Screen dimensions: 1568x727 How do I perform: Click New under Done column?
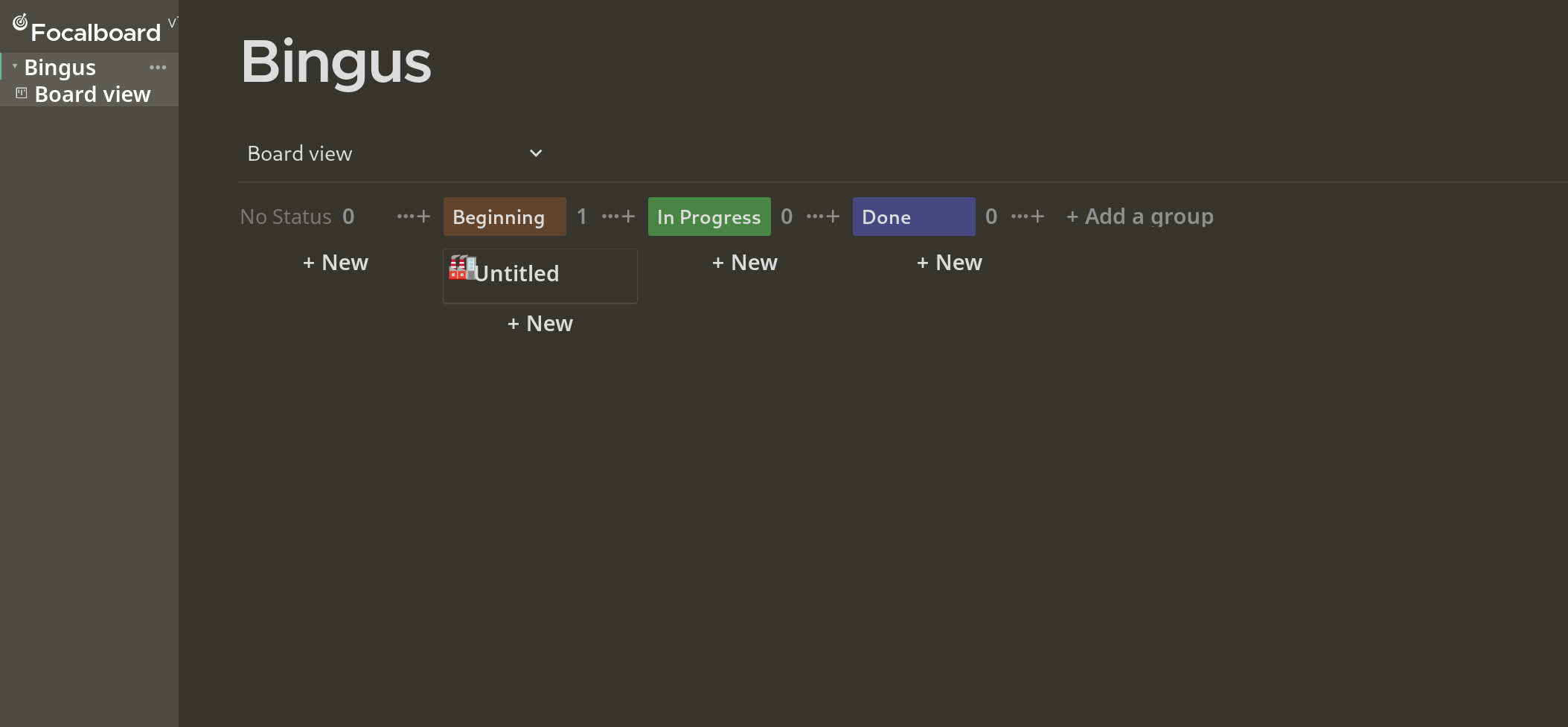(x=950, y=263)
